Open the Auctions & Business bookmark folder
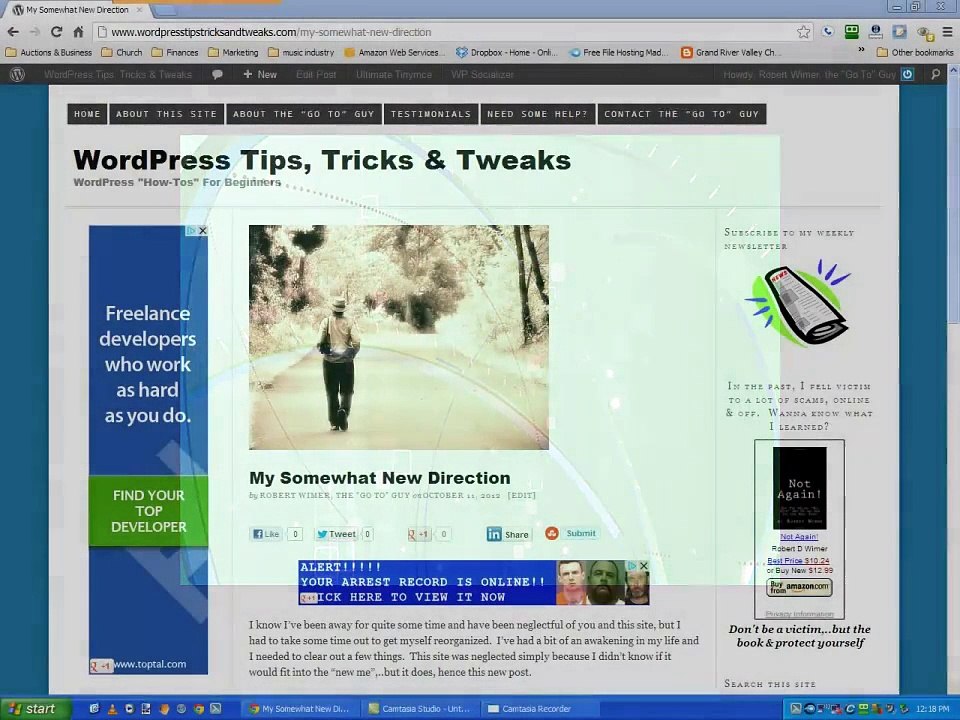Image resolution: width=960 pixels, height=720 pixels. [49, 53]
